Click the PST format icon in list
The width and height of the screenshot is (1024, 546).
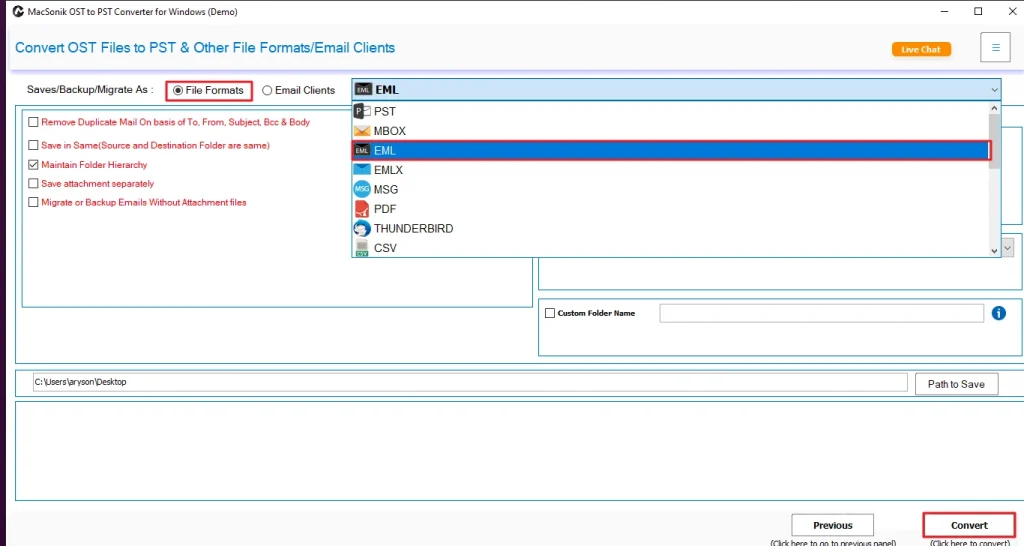pyautogui.click(x=362, y=111)
